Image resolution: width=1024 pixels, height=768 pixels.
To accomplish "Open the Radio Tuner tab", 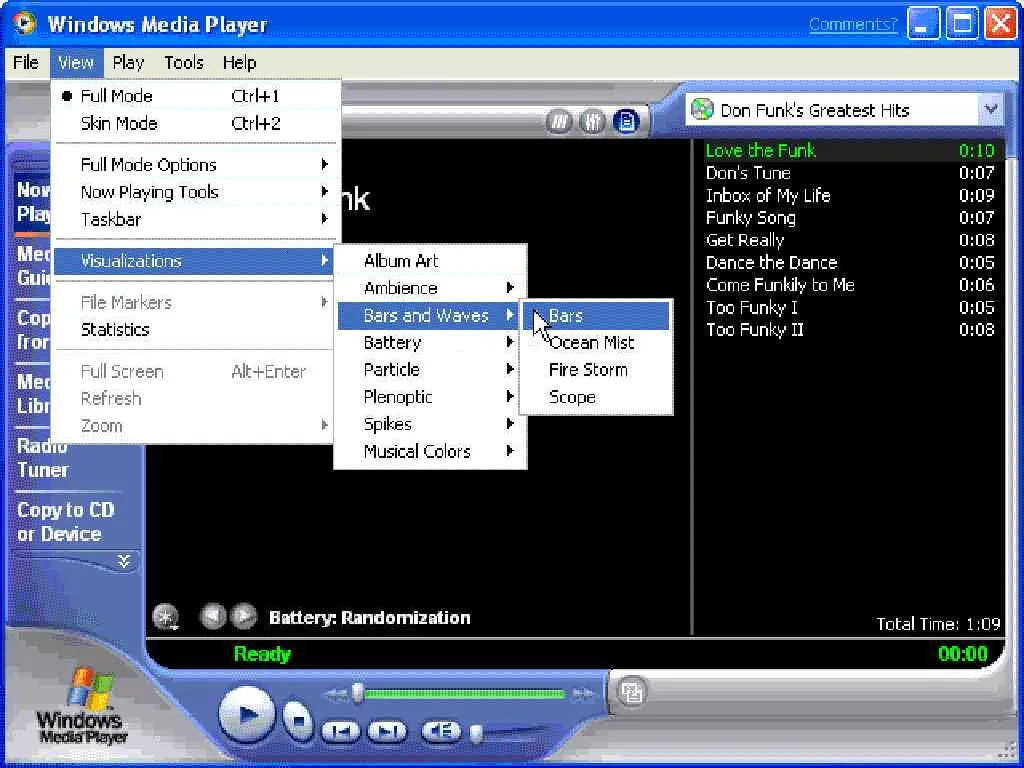I will tap(42, 458).
